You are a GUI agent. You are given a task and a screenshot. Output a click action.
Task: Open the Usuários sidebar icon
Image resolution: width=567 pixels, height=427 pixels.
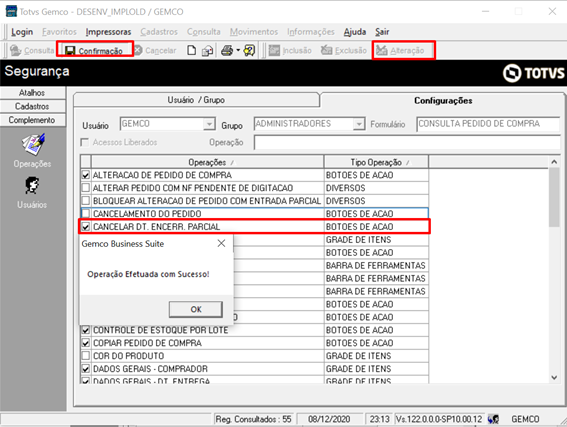click(32, 186)
